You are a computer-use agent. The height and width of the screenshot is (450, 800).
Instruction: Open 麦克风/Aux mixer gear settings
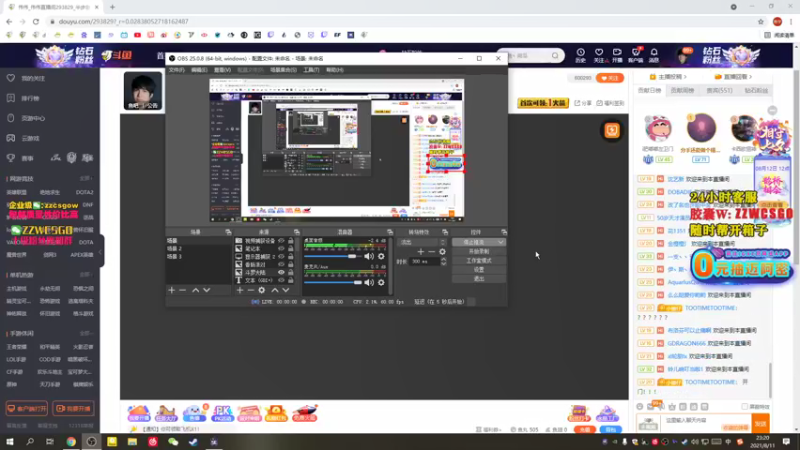381,282
